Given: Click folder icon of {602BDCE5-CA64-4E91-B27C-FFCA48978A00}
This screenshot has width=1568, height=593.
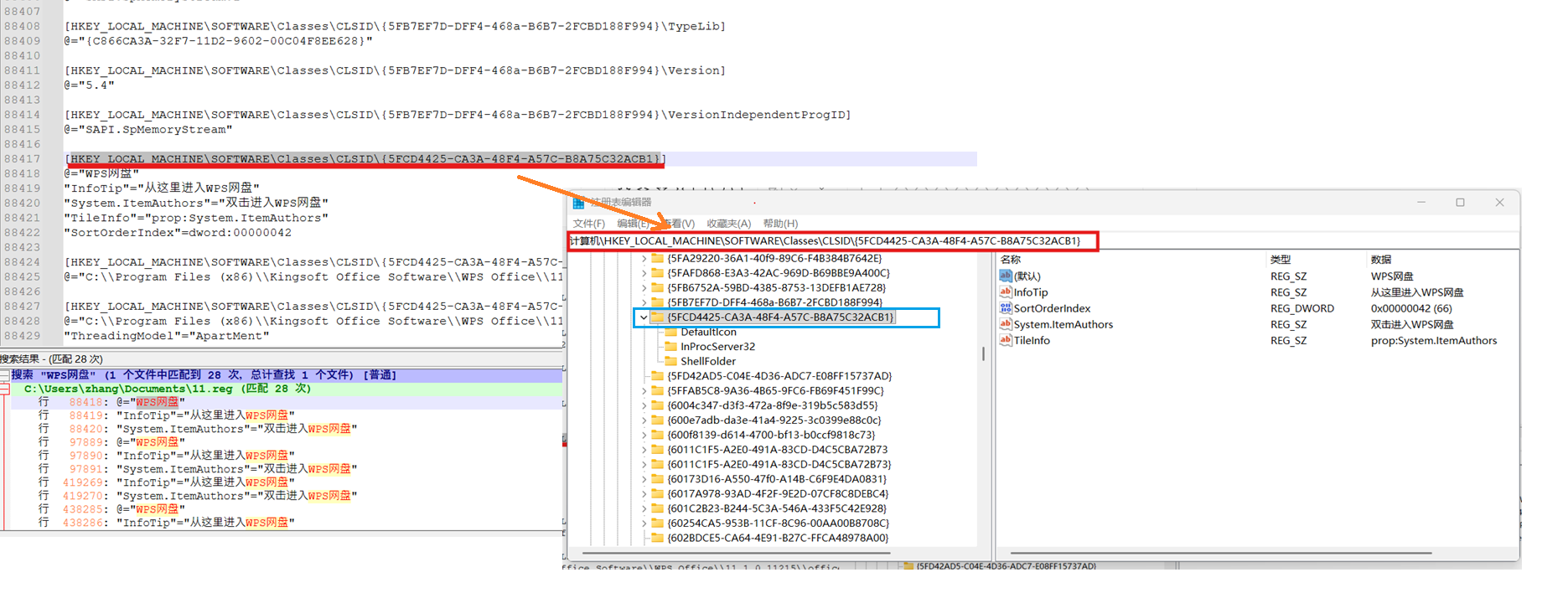Looking at the screenshot, I should (x=658, y=538).
